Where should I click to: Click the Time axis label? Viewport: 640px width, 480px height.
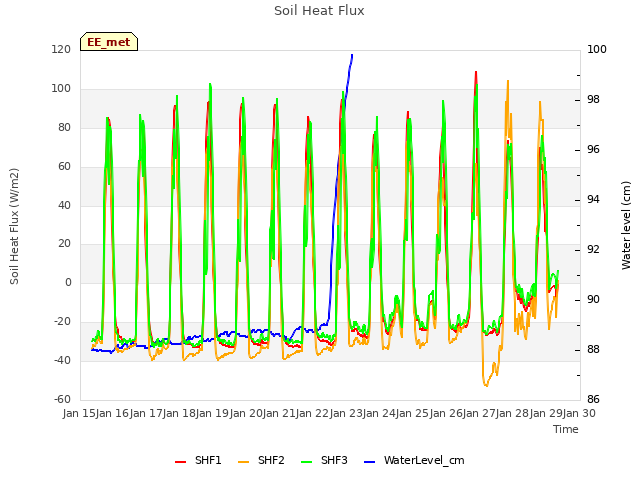[566, 429]
